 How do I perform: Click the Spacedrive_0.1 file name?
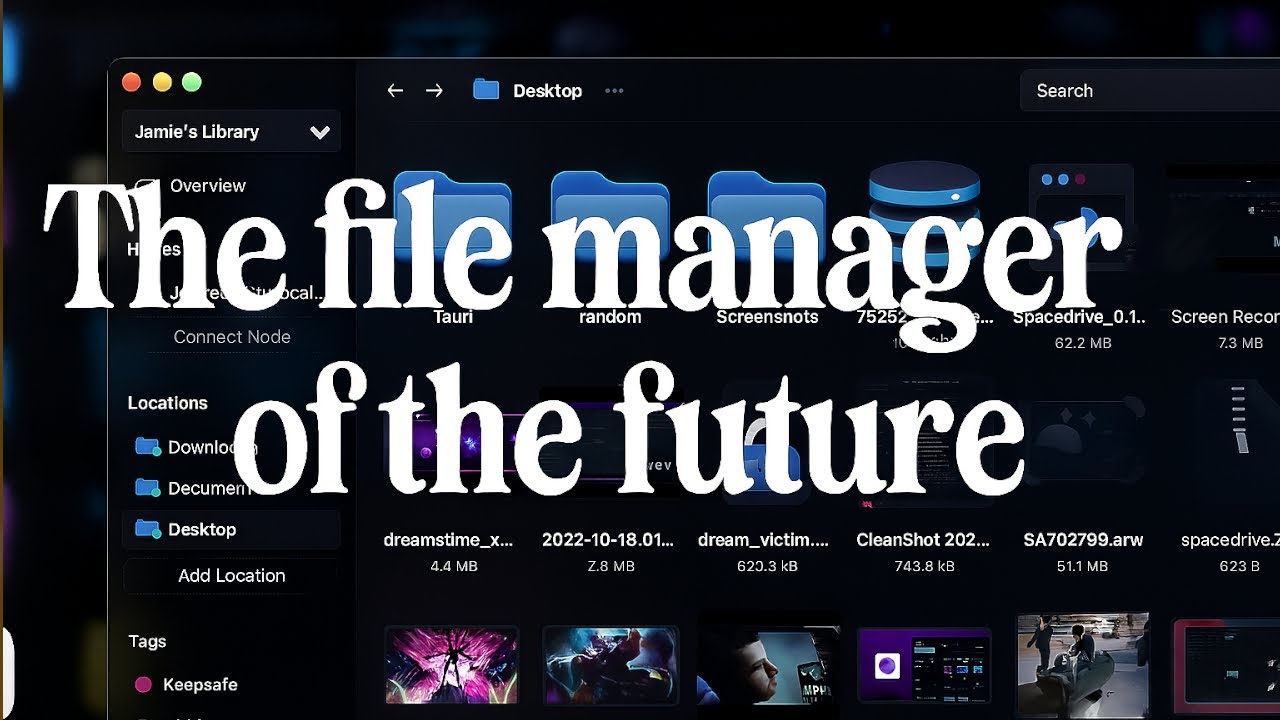click(1079, 317)
